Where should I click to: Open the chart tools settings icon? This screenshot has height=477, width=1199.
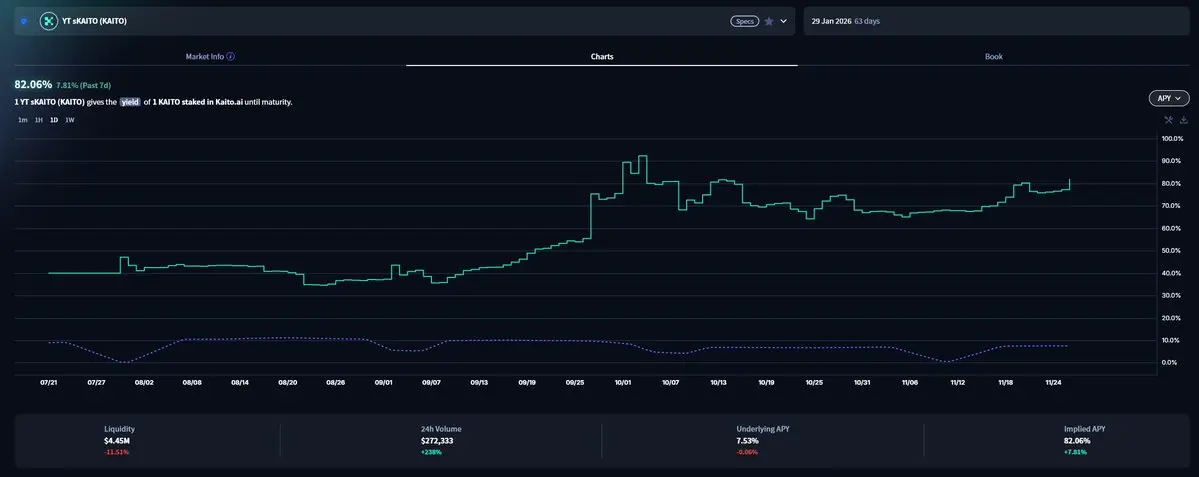tap(1168, 119)
